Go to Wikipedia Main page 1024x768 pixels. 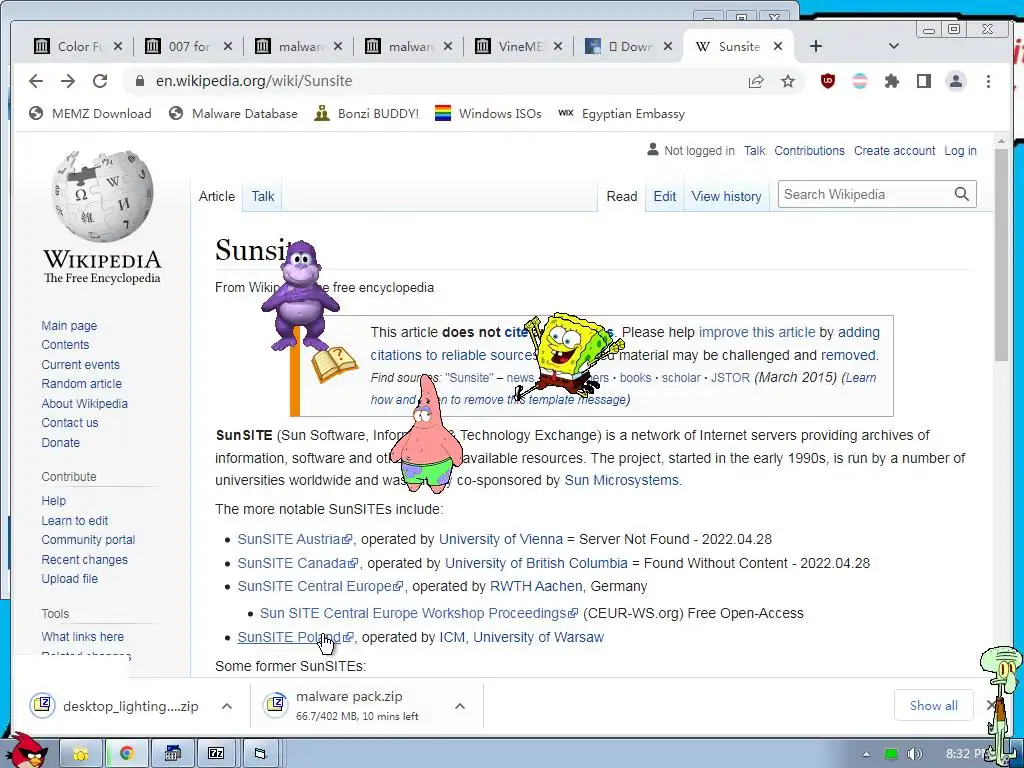pos(69,325)
